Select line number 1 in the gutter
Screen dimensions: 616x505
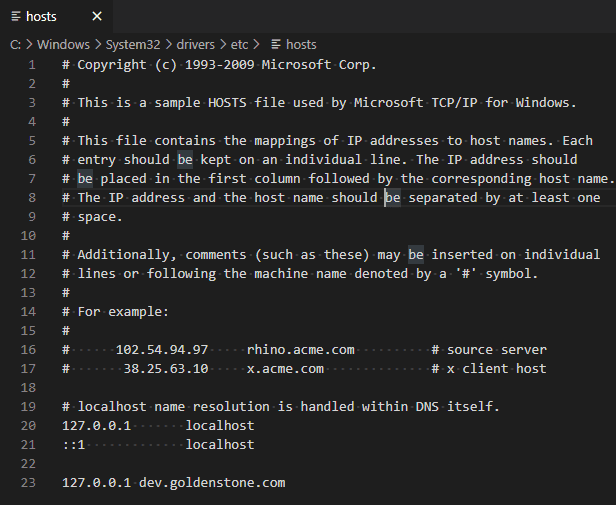(32, 65)
